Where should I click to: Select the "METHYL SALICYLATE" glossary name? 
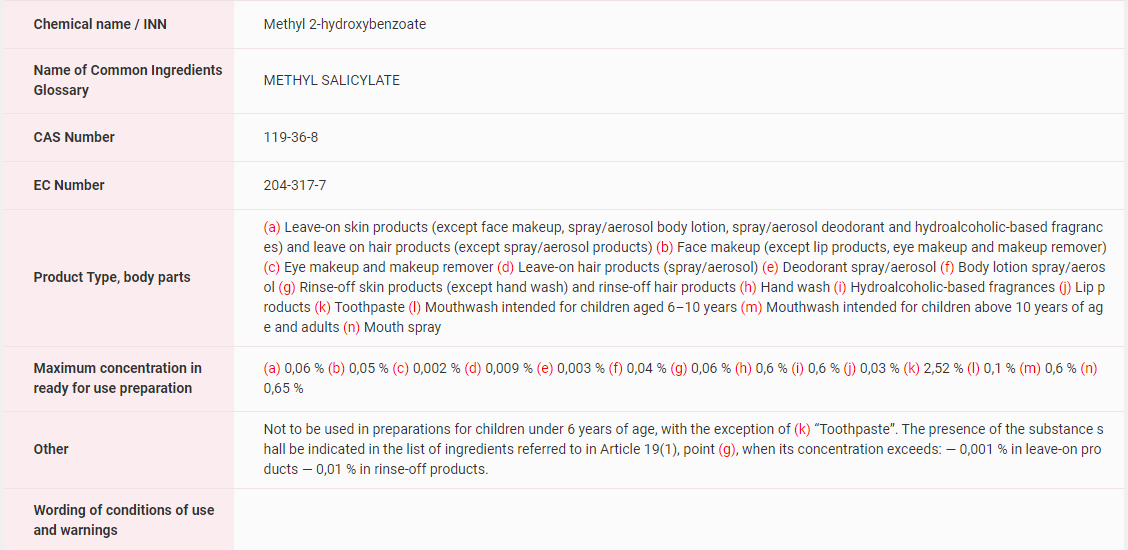click(x=331, y=80)
